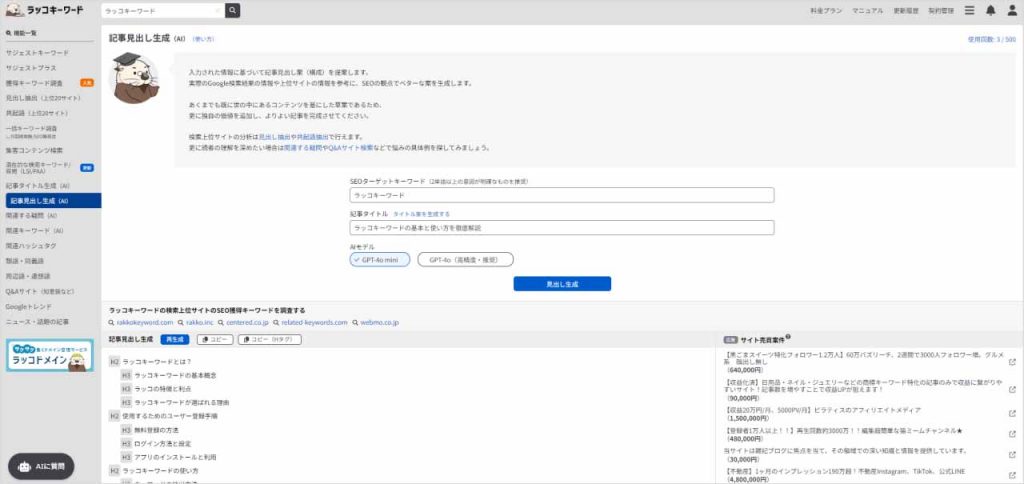
Task: Open external link icon for 640,000円 listing
Action: coord(1012,362)
